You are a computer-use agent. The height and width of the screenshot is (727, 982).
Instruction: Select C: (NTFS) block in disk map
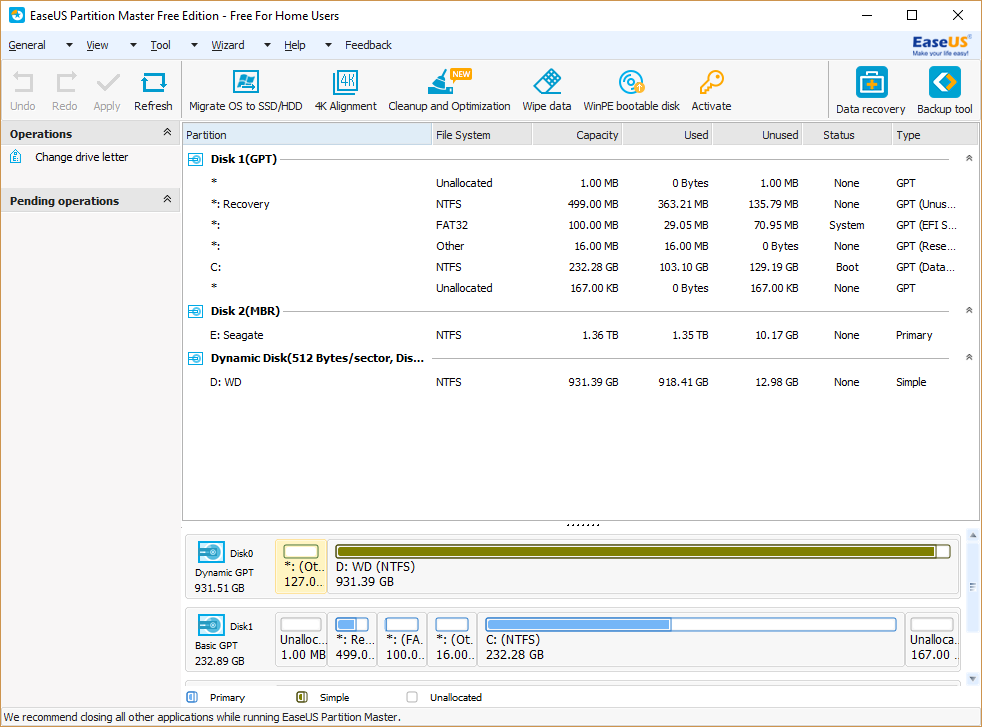coord(691,639)
